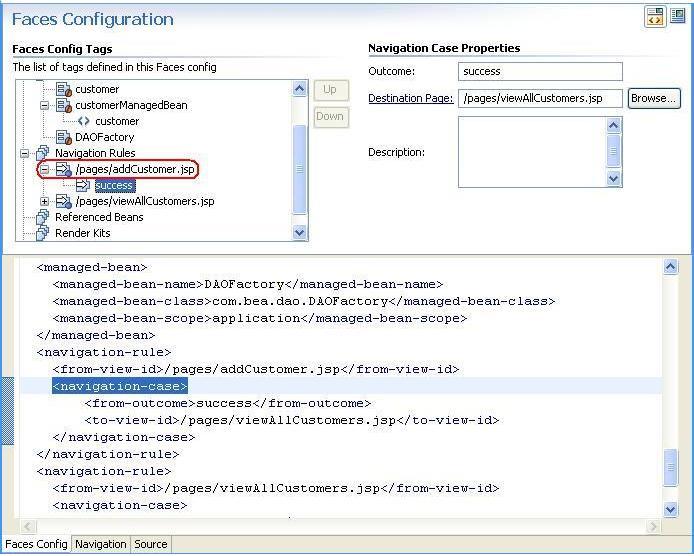Click the properties view icon in the header
The height and width of the screenshot is (556, 694).
click(x=678, y=16)
